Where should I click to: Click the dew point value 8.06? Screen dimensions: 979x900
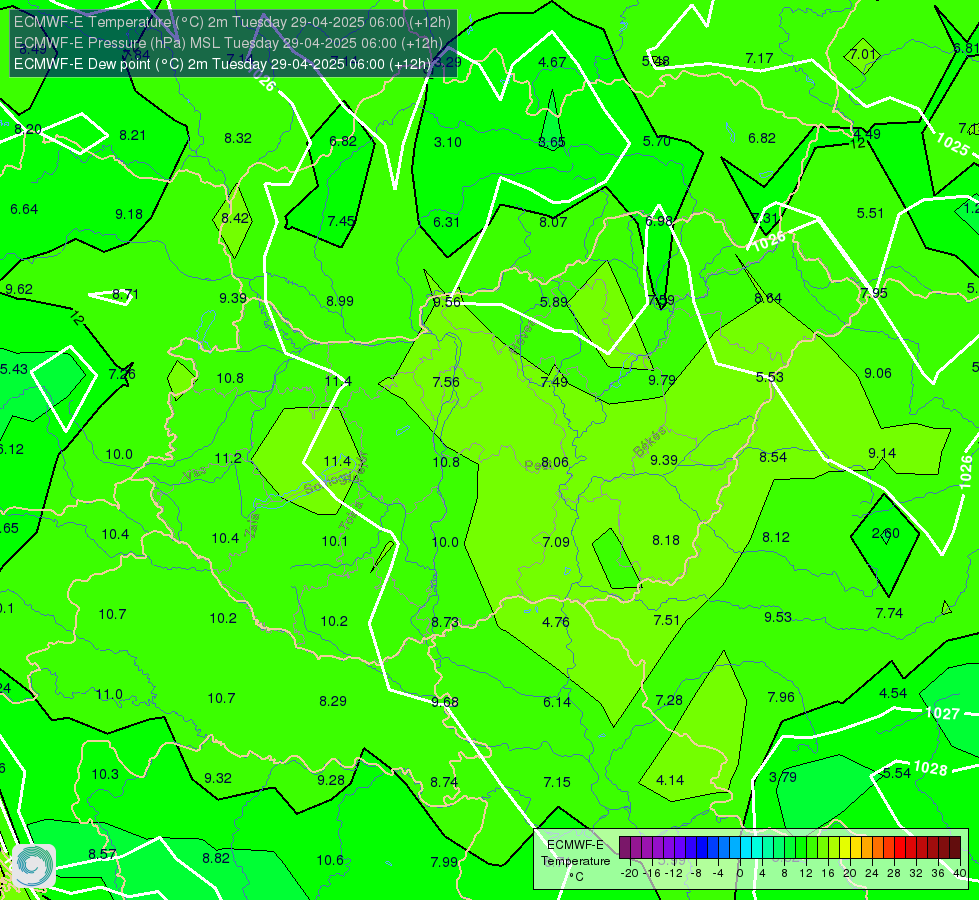pos(554,462)
